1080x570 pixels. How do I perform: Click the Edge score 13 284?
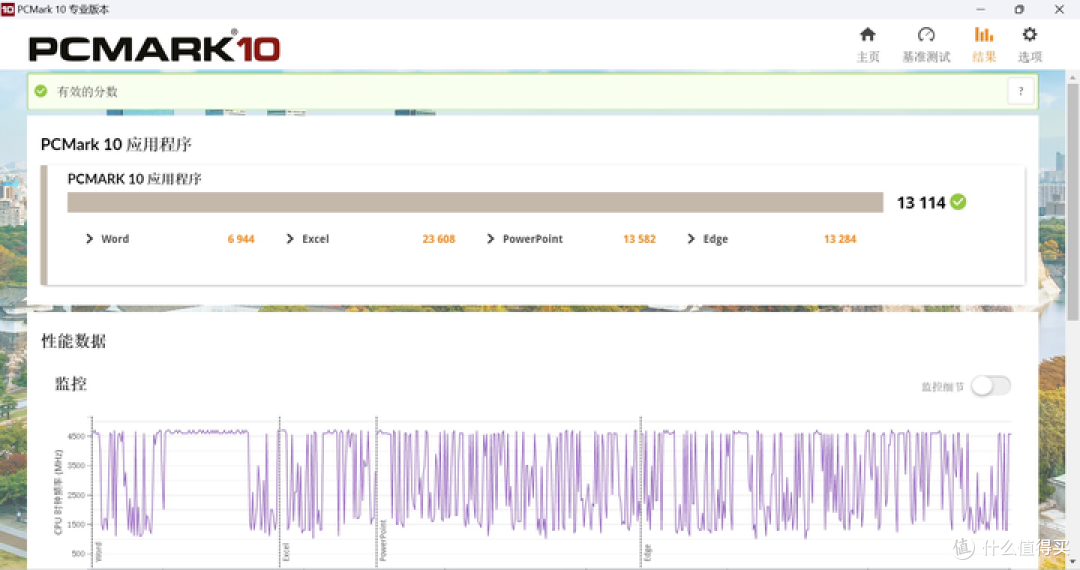pyautogui.click(x=840, y=239)
